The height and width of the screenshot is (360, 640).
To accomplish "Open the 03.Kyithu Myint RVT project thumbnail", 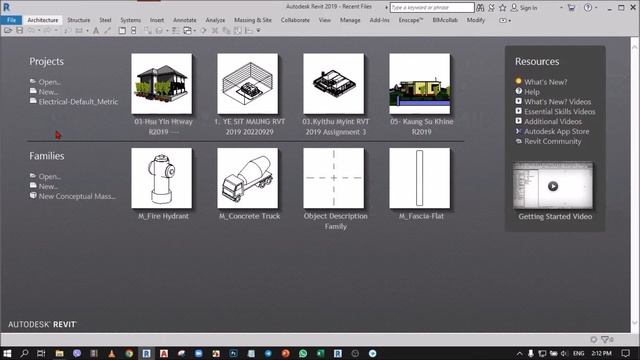I will [x=334, y=84].
